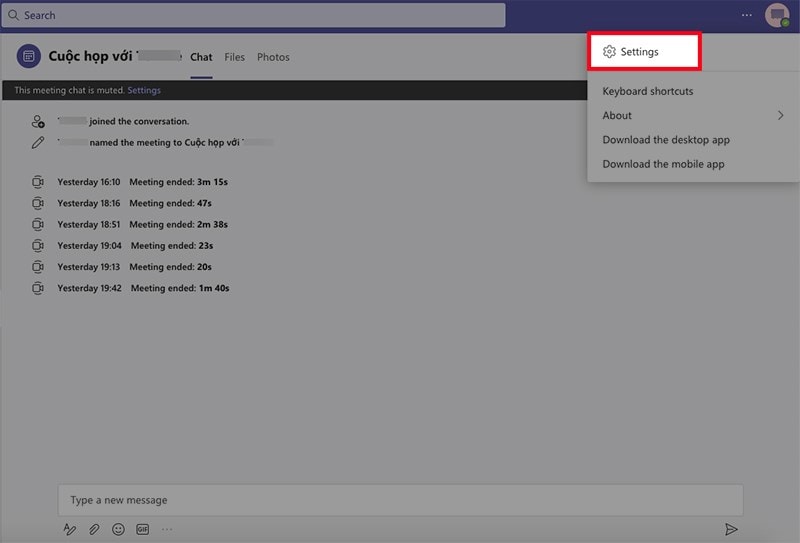800x543 pixels.
Task: Open more messaging options ellipsis
Action: (x=167, y=529)
